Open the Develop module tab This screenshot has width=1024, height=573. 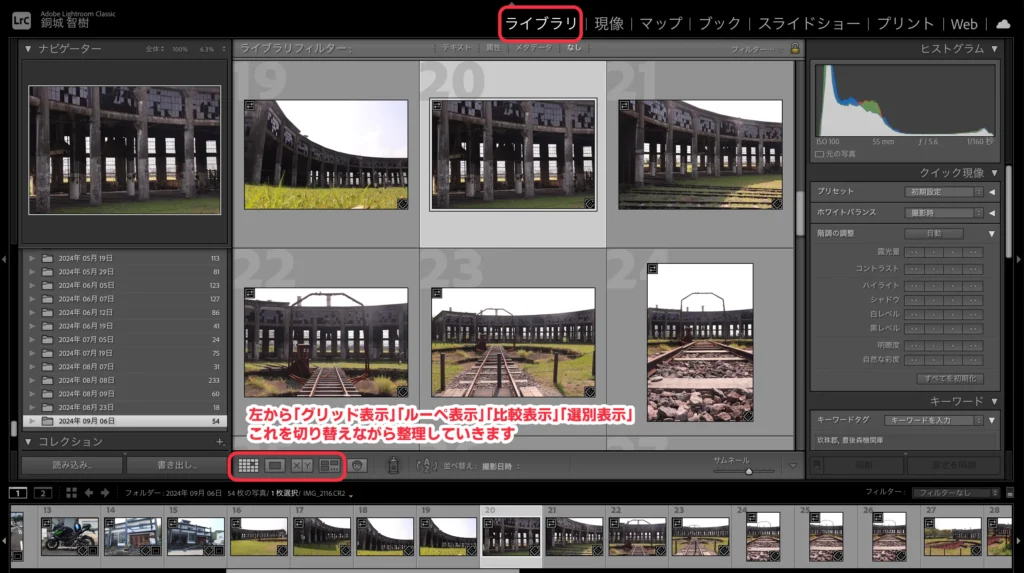coord(609,23)
